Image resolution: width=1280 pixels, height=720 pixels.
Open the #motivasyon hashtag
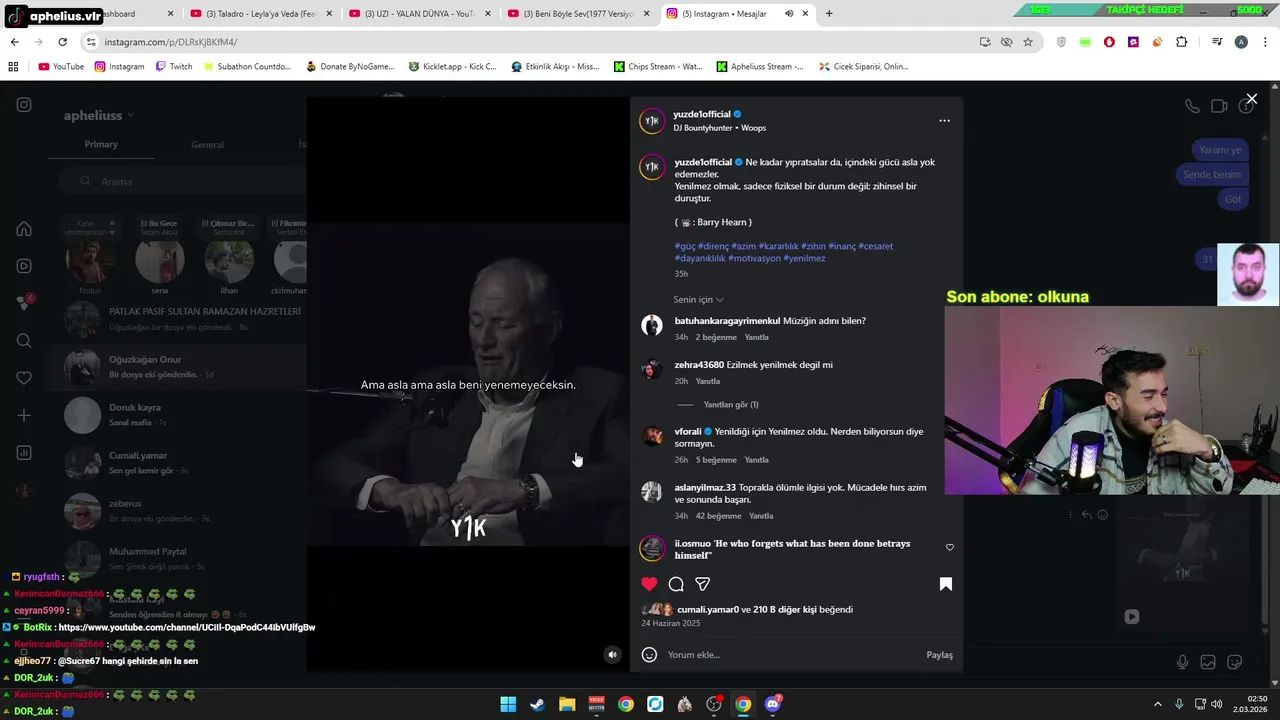pyautogui.click(x=755, y=258)
